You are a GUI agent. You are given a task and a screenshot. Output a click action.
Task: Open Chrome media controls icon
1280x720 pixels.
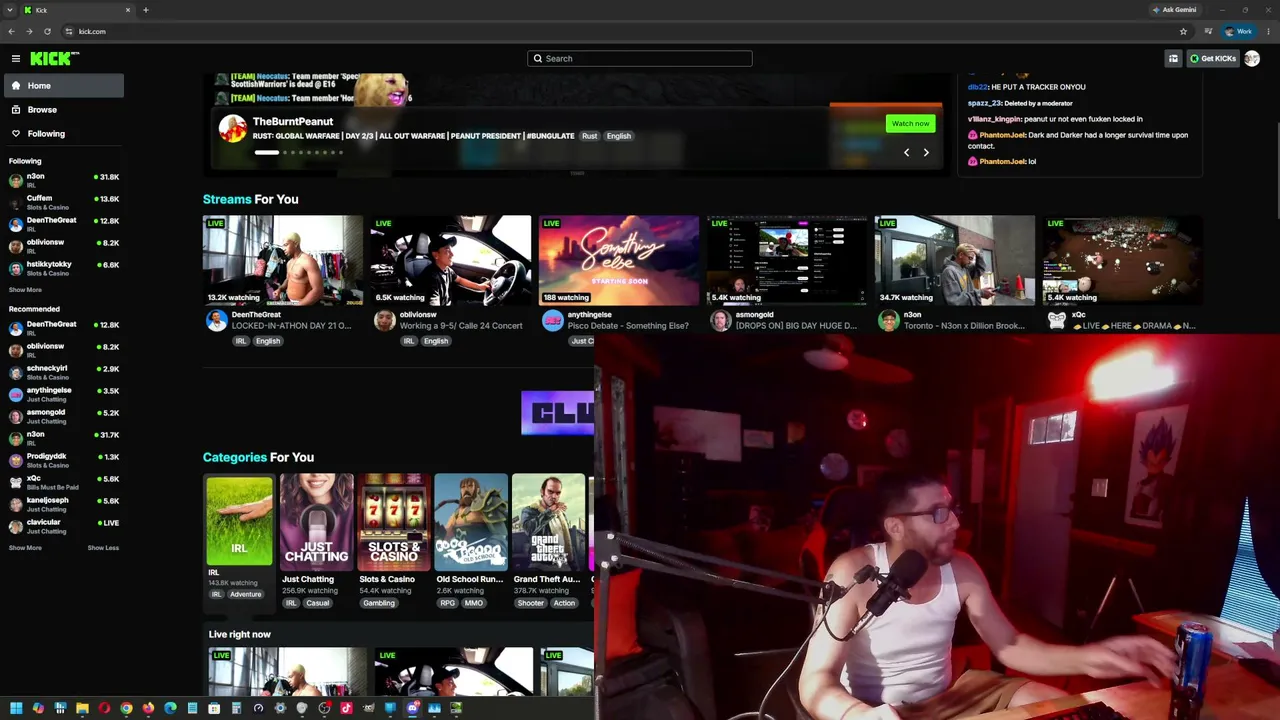(1208, 31)
